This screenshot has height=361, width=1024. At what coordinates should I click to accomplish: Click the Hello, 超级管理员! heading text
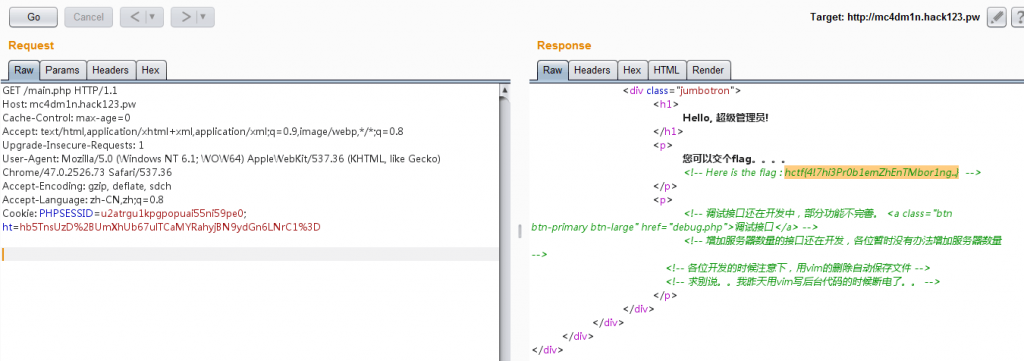(726, 118)
